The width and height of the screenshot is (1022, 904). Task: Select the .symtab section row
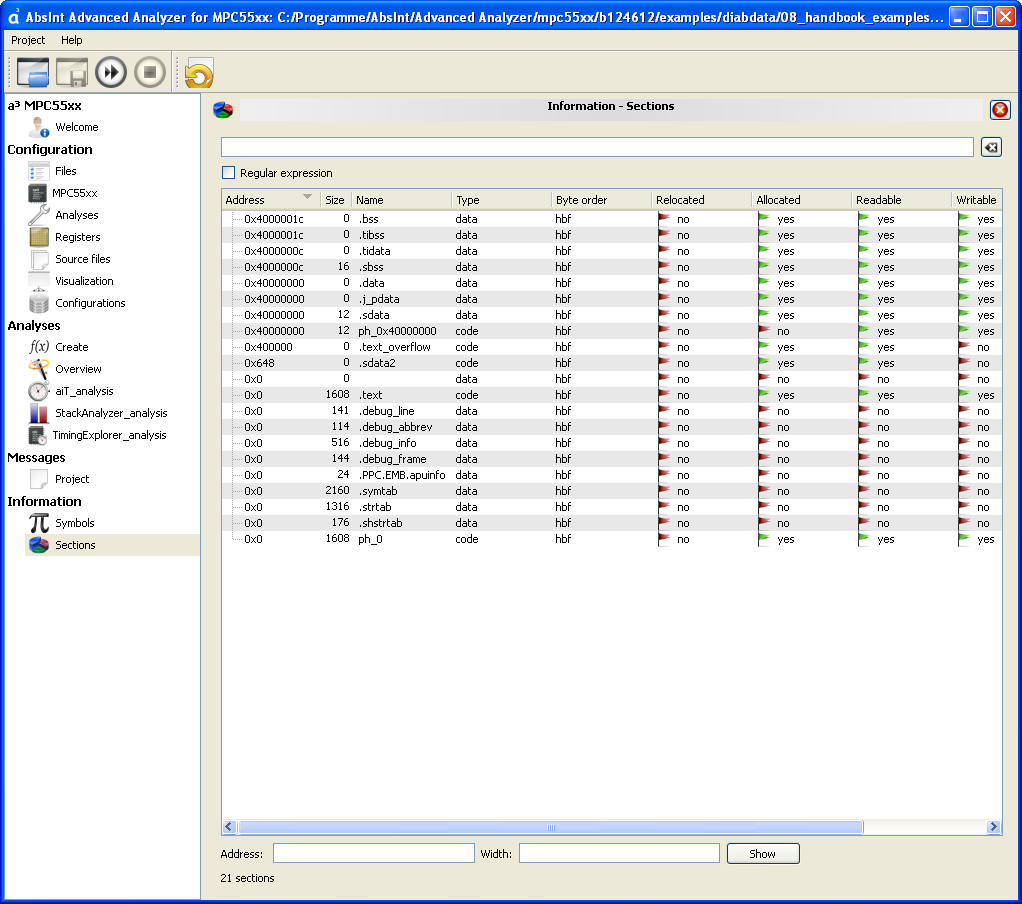tap(611, 491)
